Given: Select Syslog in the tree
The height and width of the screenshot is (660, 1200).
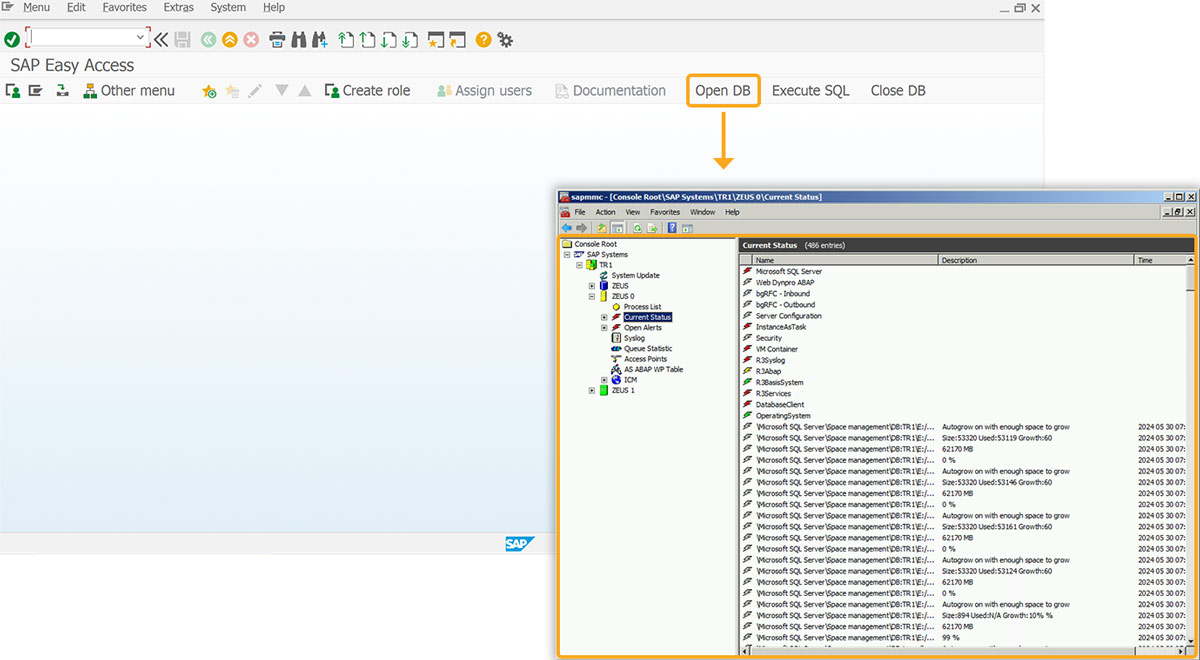Looking at the screenshot, I should pos(634,338).
